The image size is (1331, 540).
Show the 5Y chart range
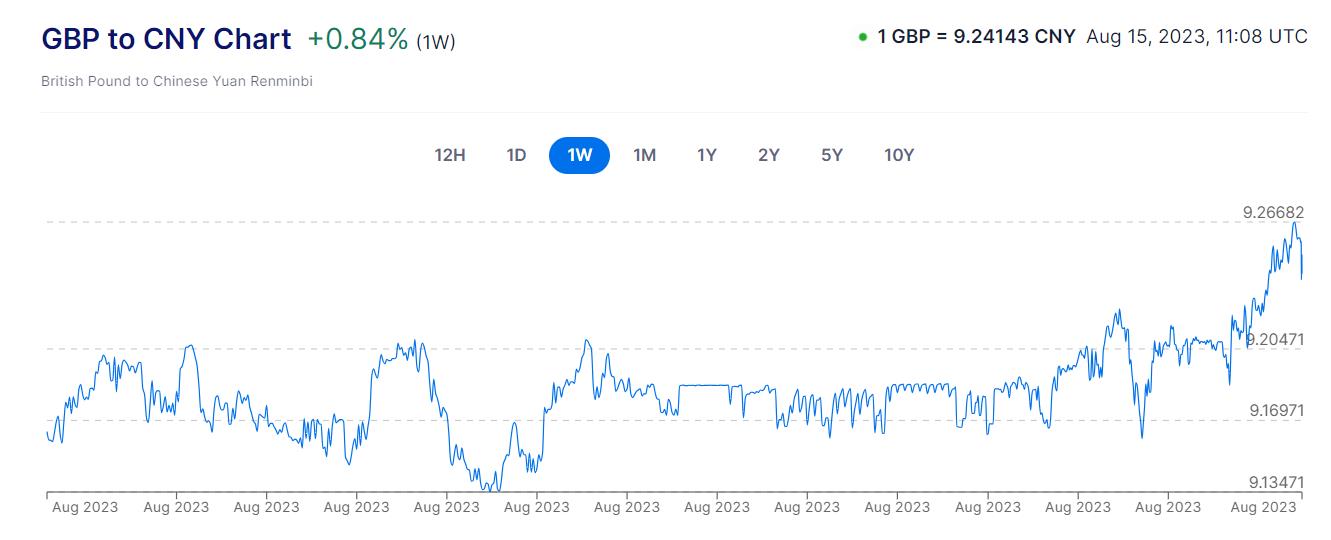832,155
